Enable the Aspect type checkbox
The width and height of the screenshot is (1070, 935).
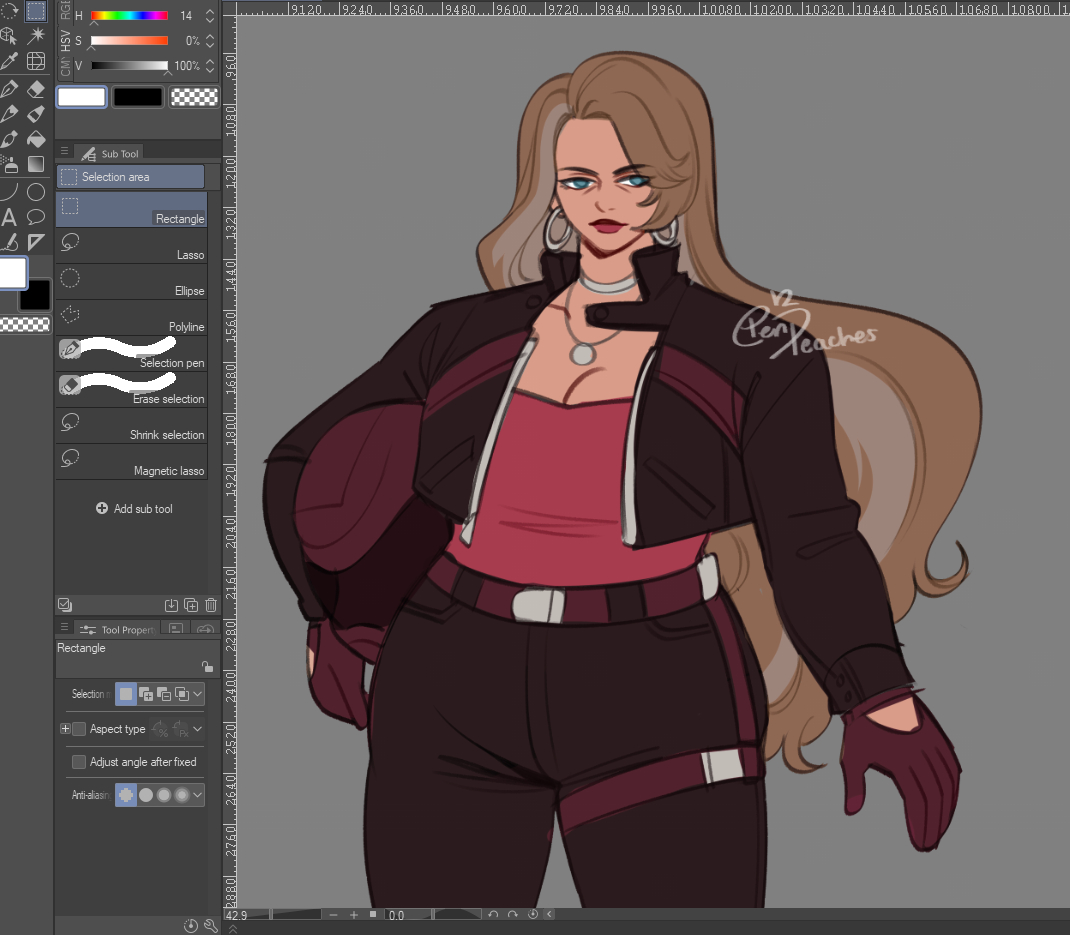[x=79, y=729]
